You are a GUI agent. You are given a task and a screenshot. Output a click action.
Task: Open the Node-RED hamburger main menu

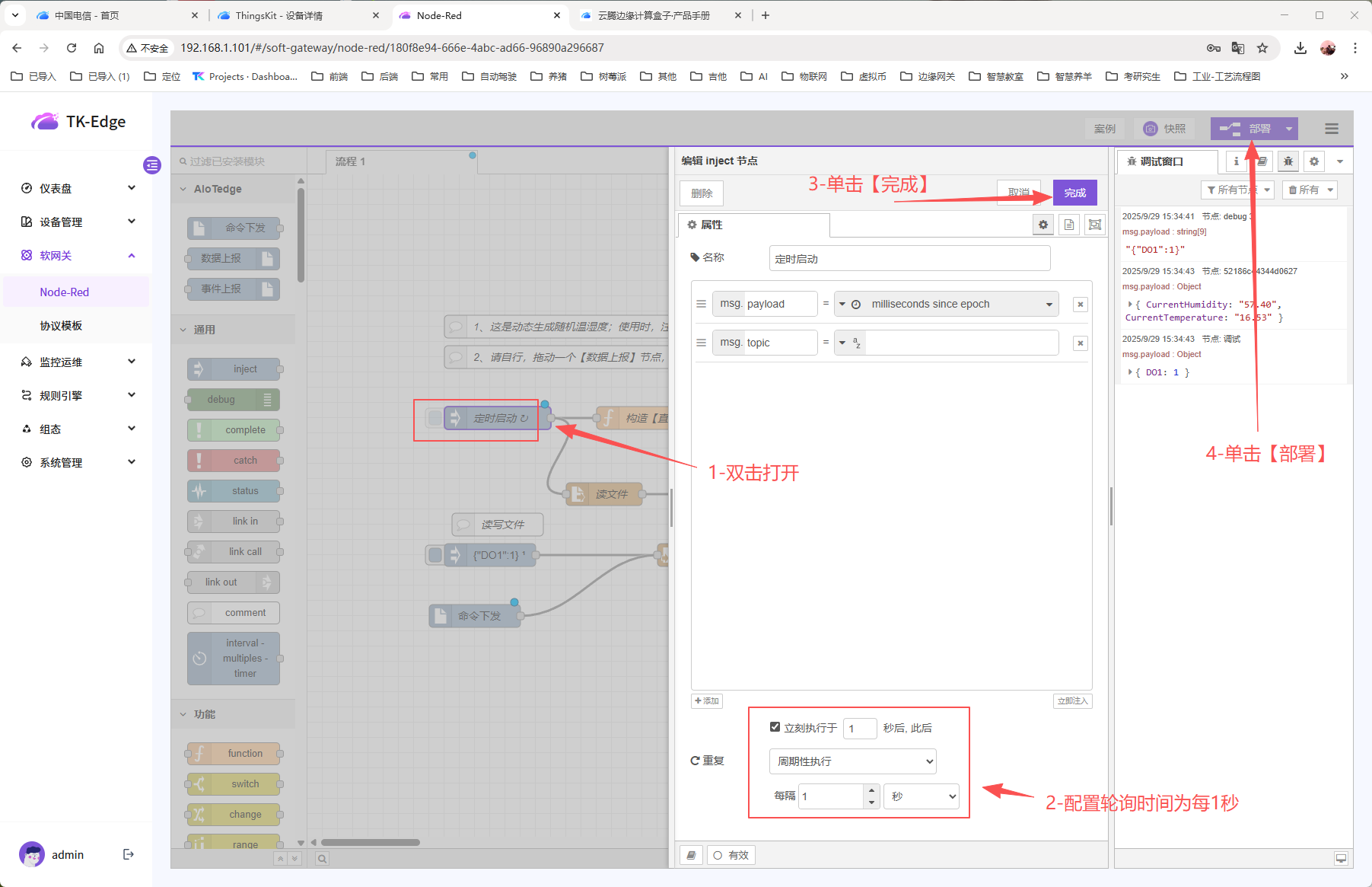(x=1332, y=129)
